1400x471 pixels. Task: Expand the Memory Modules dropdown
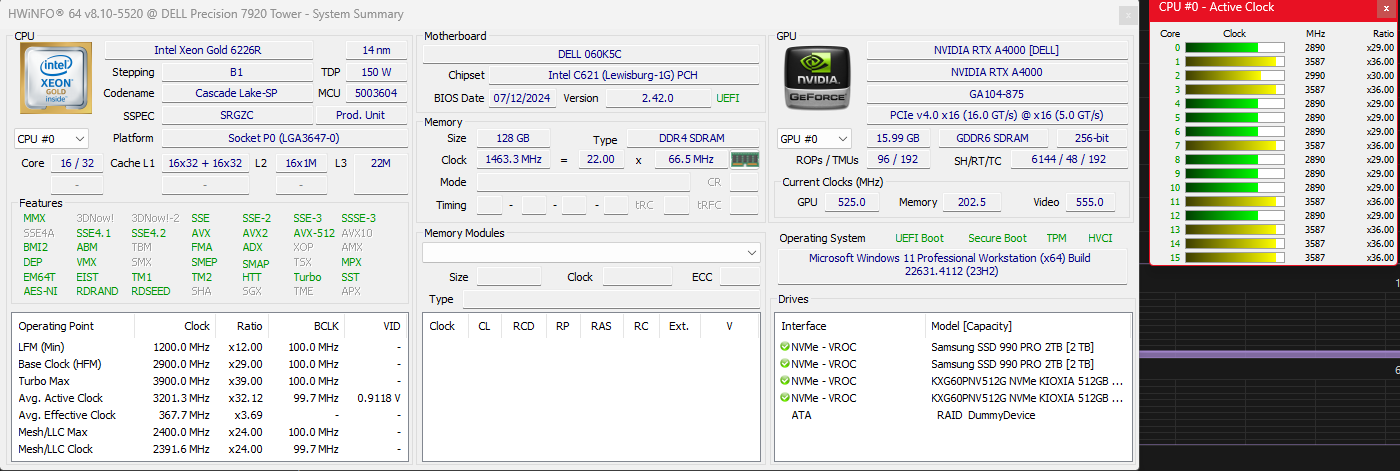(752, 253)
